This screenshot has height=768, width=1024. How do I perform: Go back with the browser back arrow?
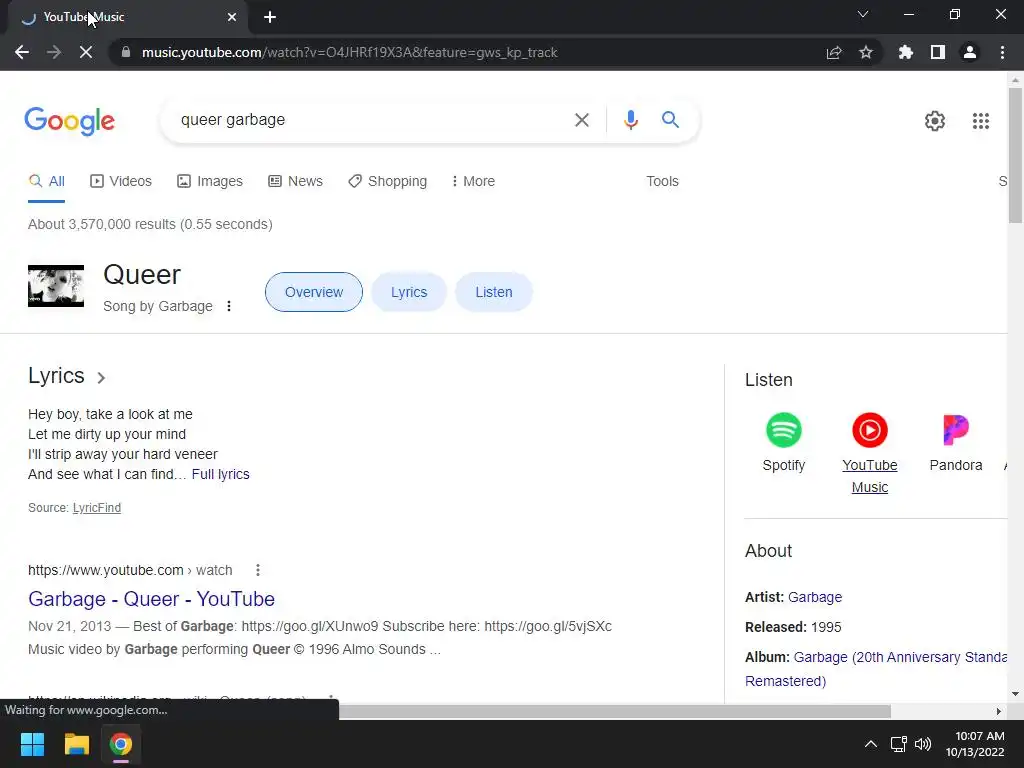click(22, 52)
